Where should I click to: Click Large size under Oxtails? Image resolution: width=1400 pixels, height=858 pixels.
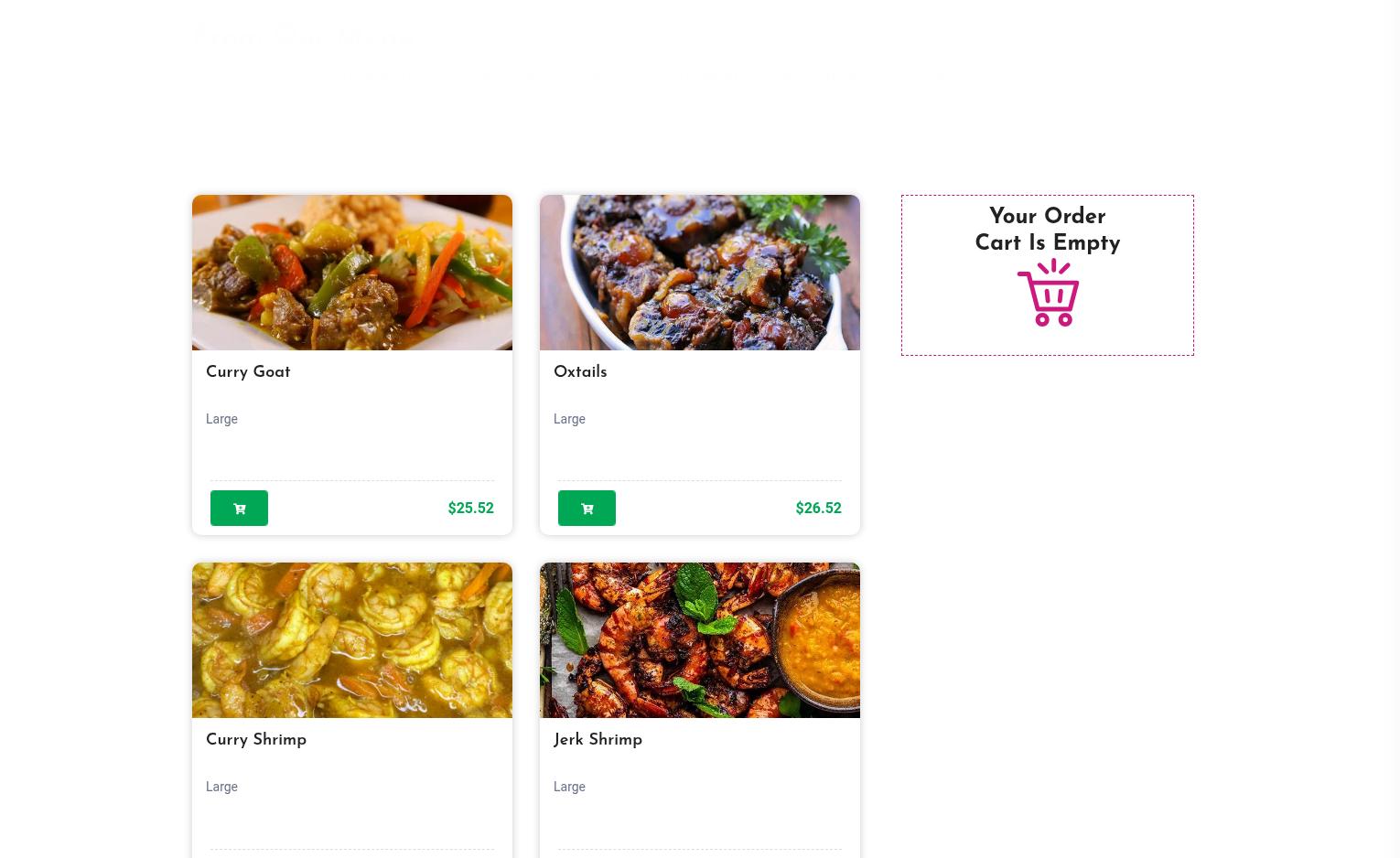pos(569,419)
